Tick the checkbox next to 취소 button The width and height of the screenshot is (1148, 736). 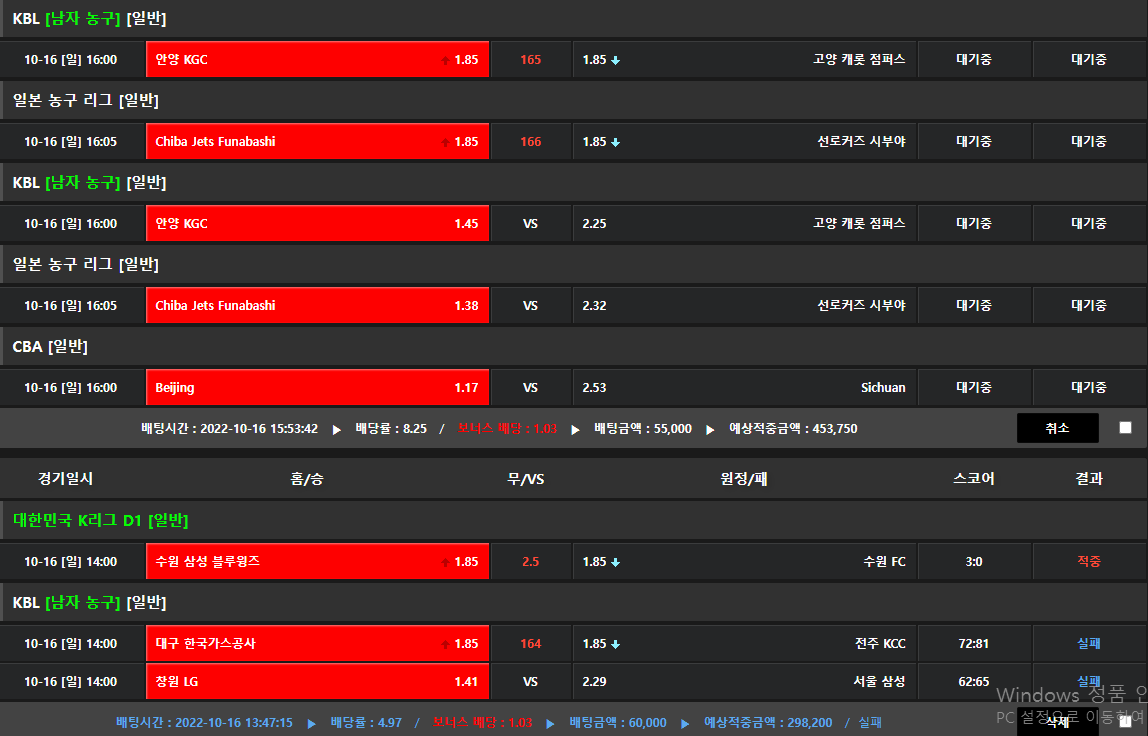coord(1125,428)
